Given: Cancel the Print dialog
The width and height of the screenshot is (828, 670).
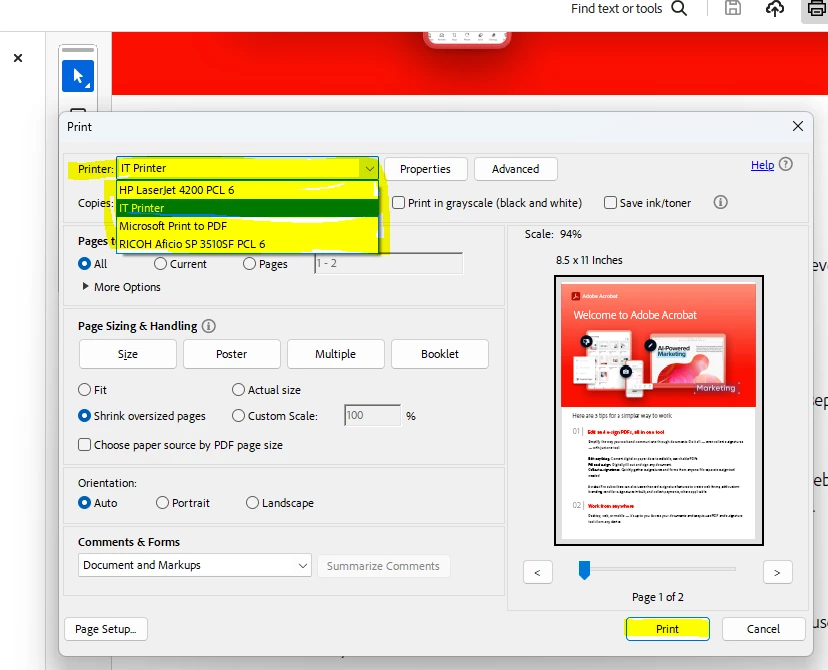Looking at the screenshot, I should point(763,629).
